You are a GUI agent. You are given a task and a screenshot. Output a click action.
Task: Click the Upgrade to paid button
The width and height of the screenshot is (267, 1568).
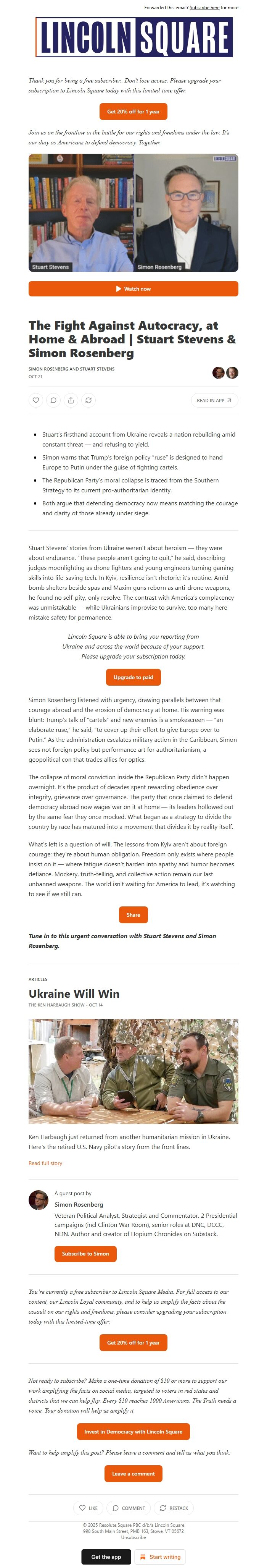(133, 676)
